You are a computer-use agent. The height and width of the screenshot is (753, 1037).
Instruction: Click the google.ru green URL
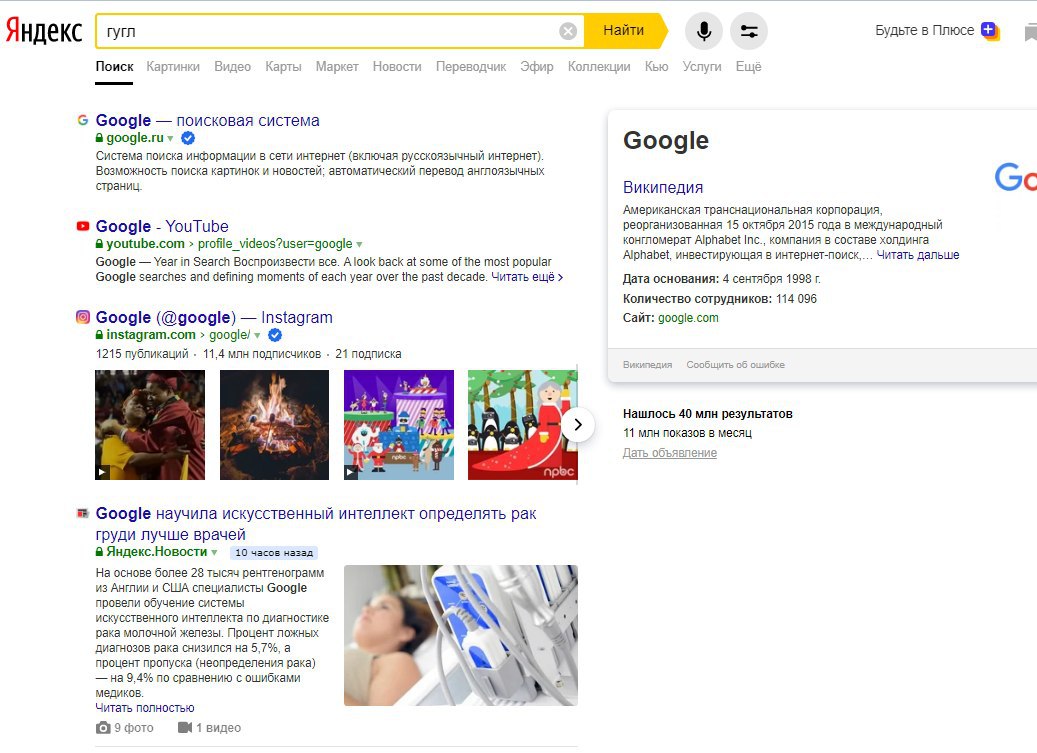point(135,138)
